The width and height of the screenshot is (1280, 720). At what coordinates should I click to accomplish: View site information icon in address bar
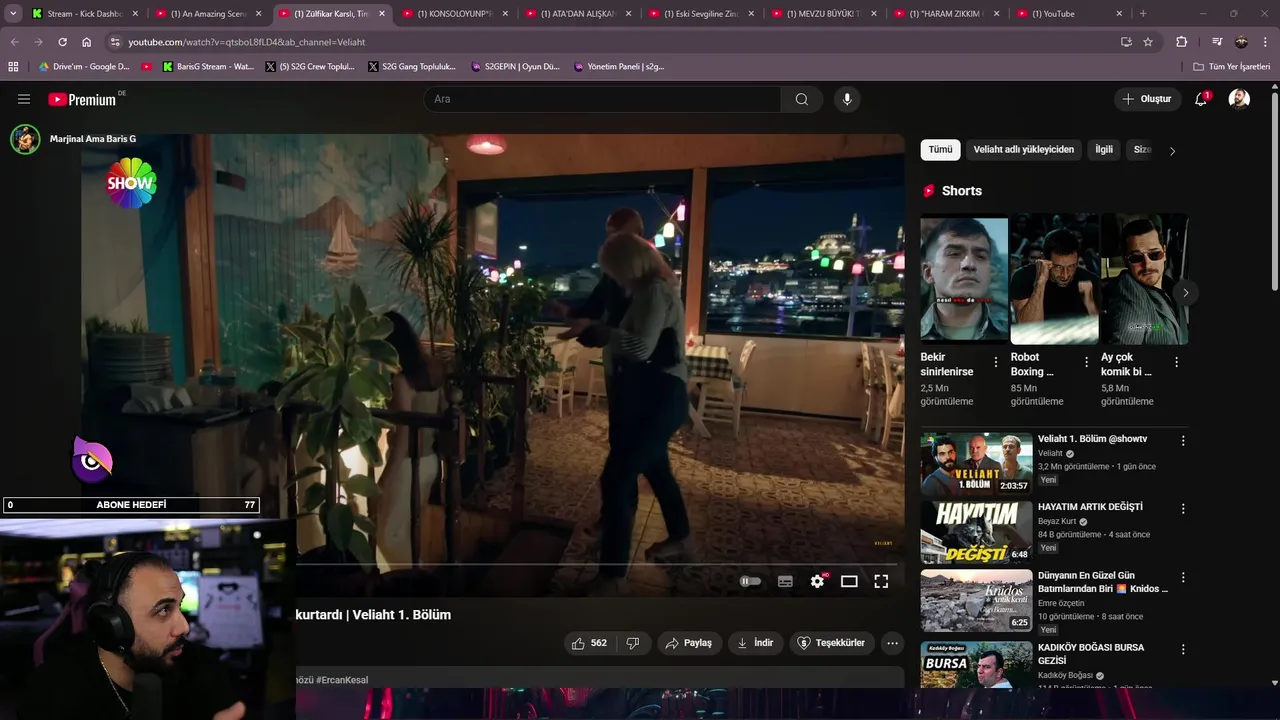click(x=115, y=42)
